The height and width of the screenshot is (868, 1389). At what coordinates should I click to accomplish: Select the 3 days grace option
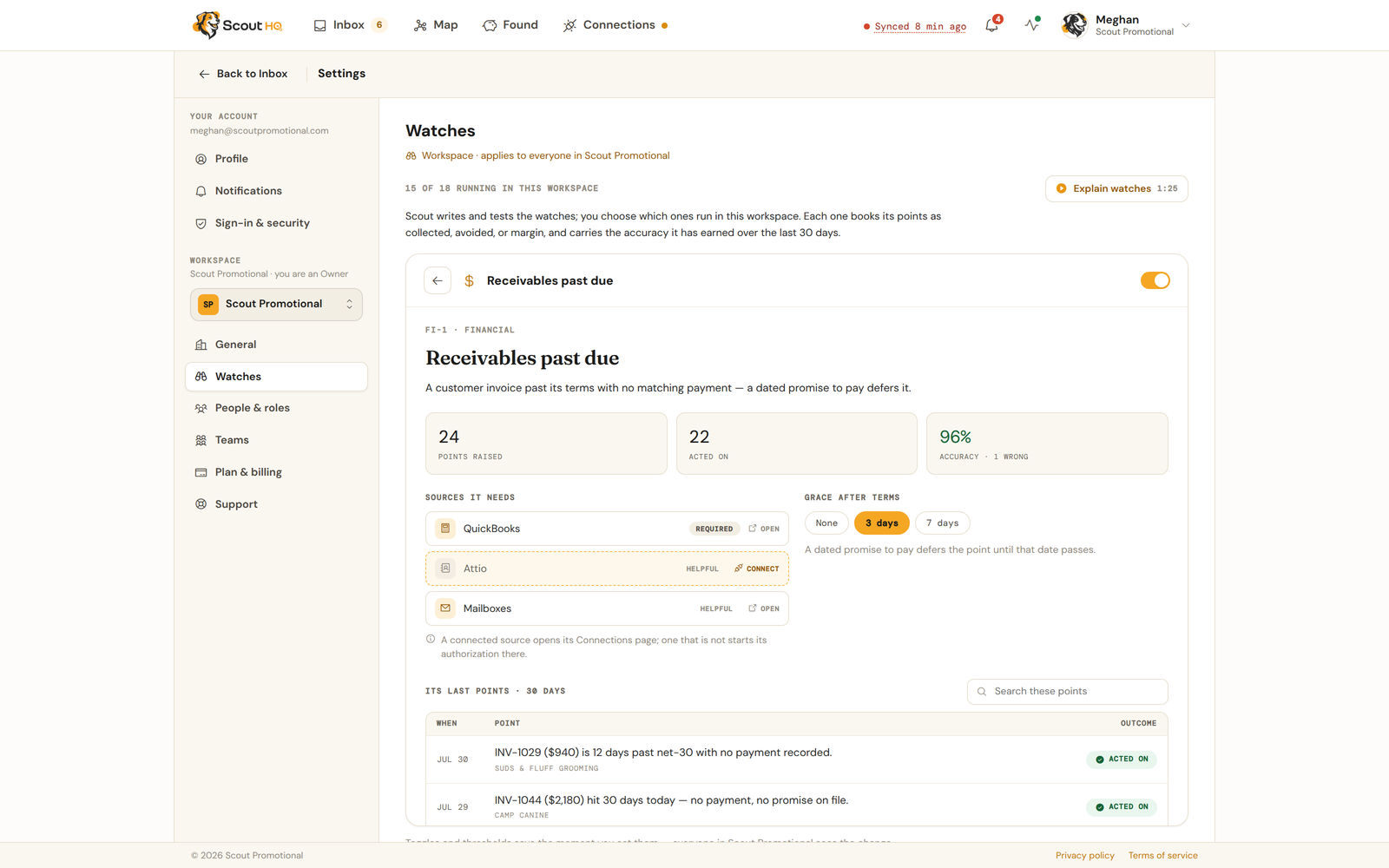coord(882,523)
